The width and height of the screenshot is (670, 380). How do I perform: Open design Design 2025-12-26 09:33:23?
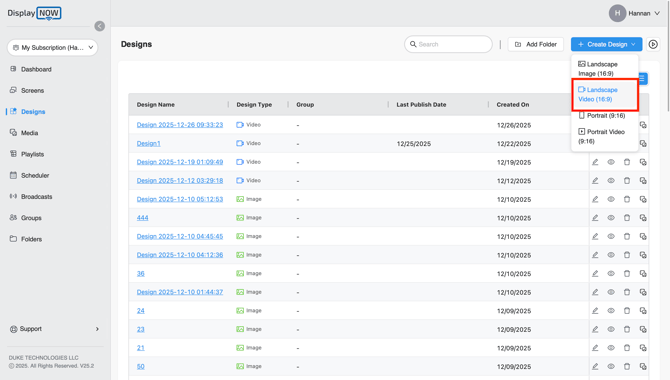(180, 125)
